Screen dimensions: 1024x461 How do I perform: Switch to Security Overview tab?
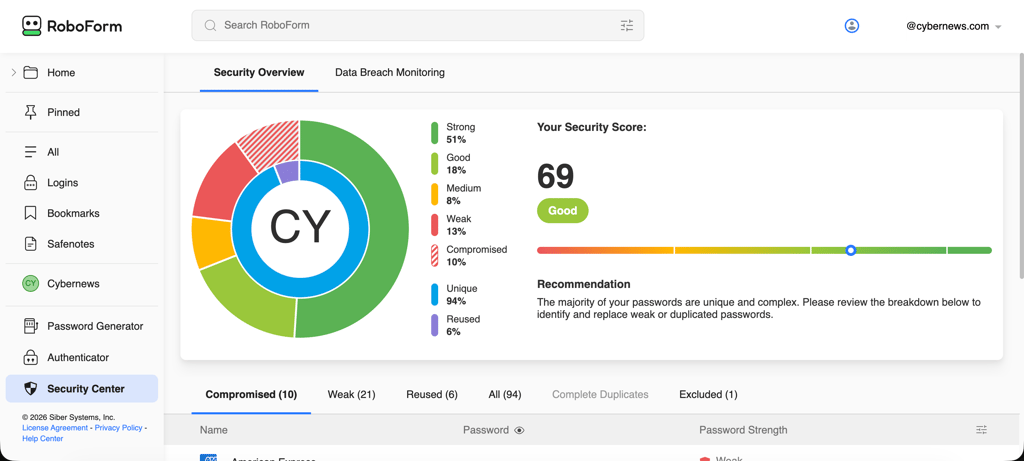[259, 72]
